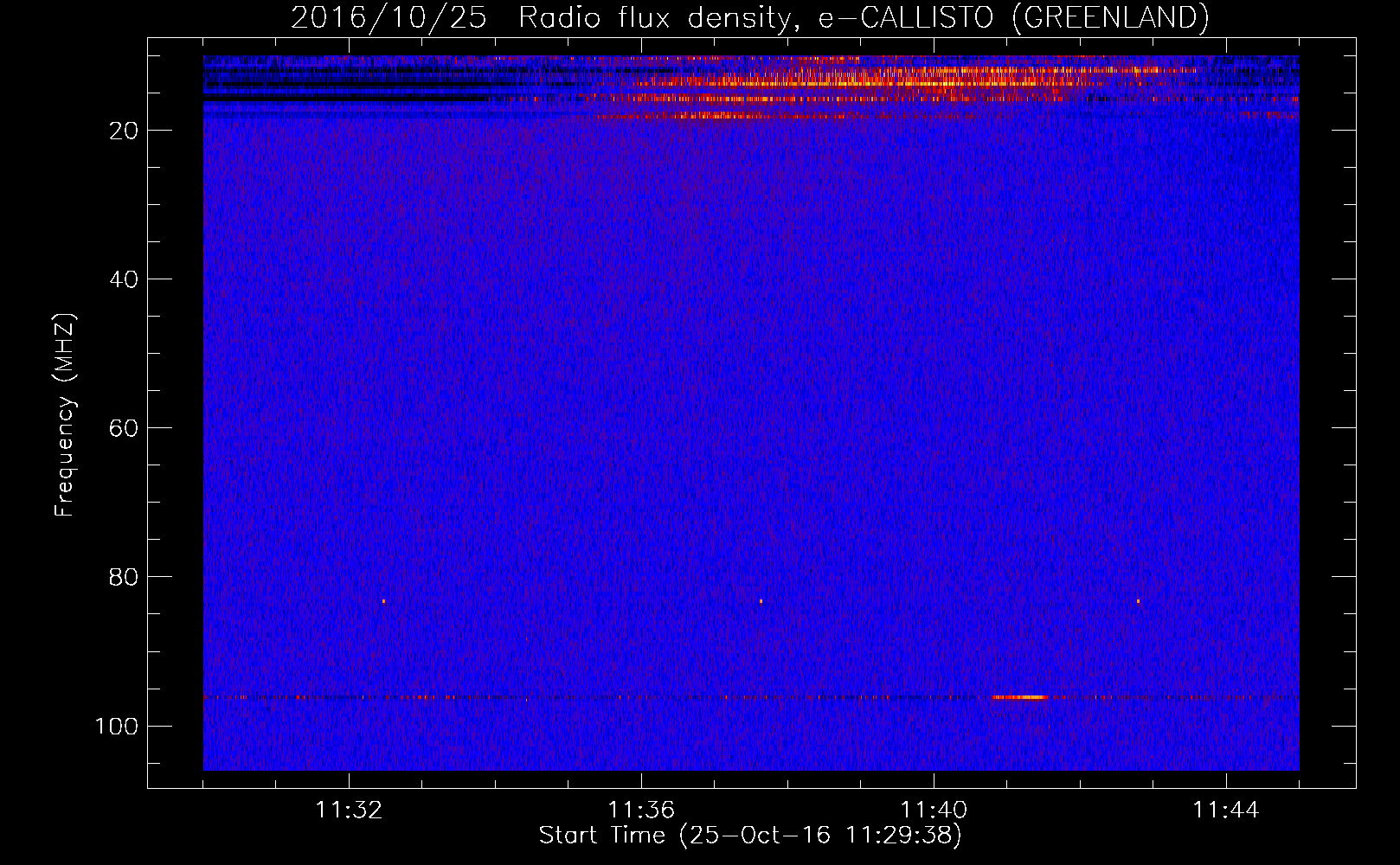Click the 40 MHz frequency tick label
Image resolution: width=1400 pixels, height=865 pixels.
[x=124, y=279]
